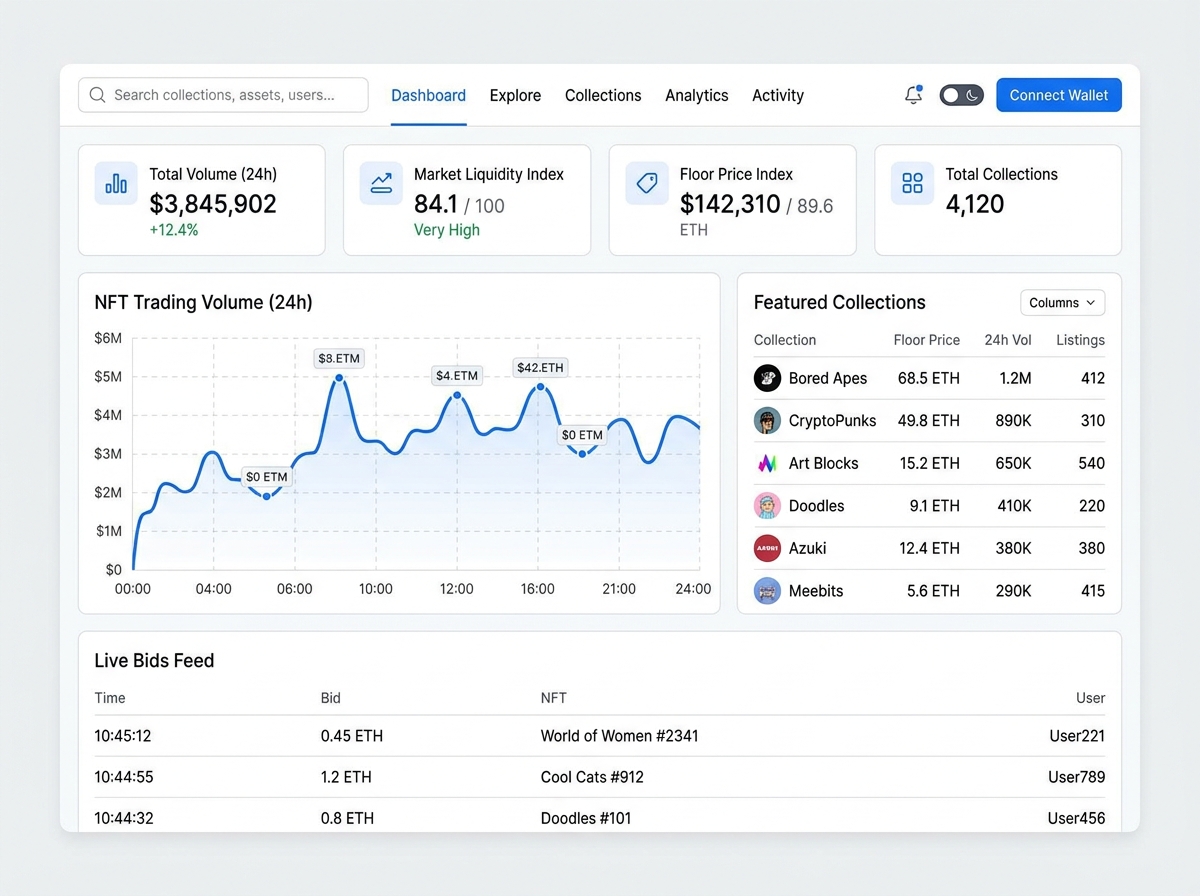Click the 0.45 ETH bid value

coord(352,736)
